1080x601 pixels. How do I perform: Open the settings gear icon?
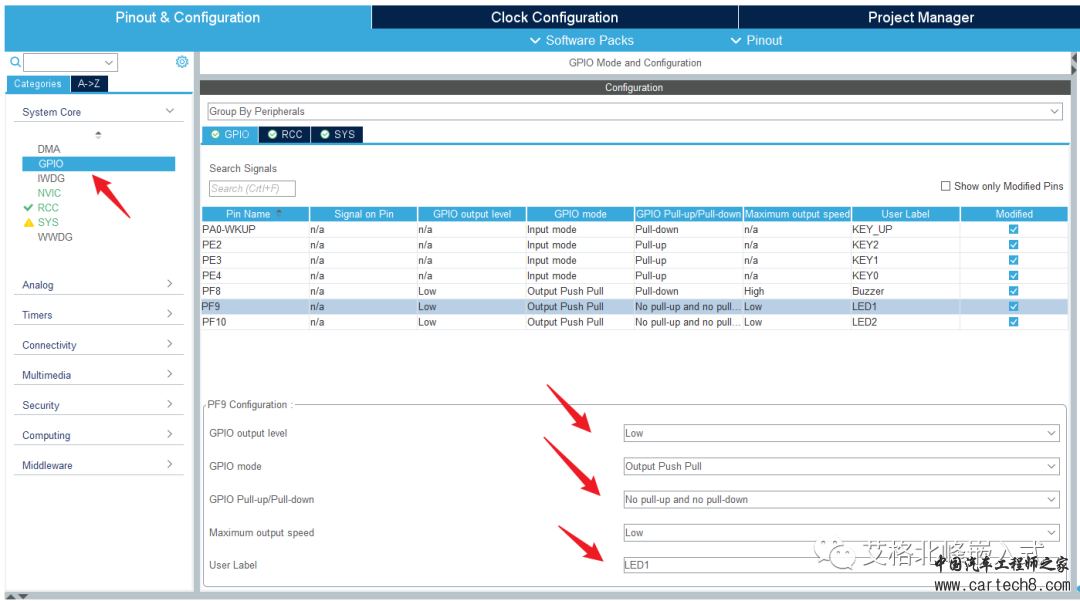pos(182,62)
